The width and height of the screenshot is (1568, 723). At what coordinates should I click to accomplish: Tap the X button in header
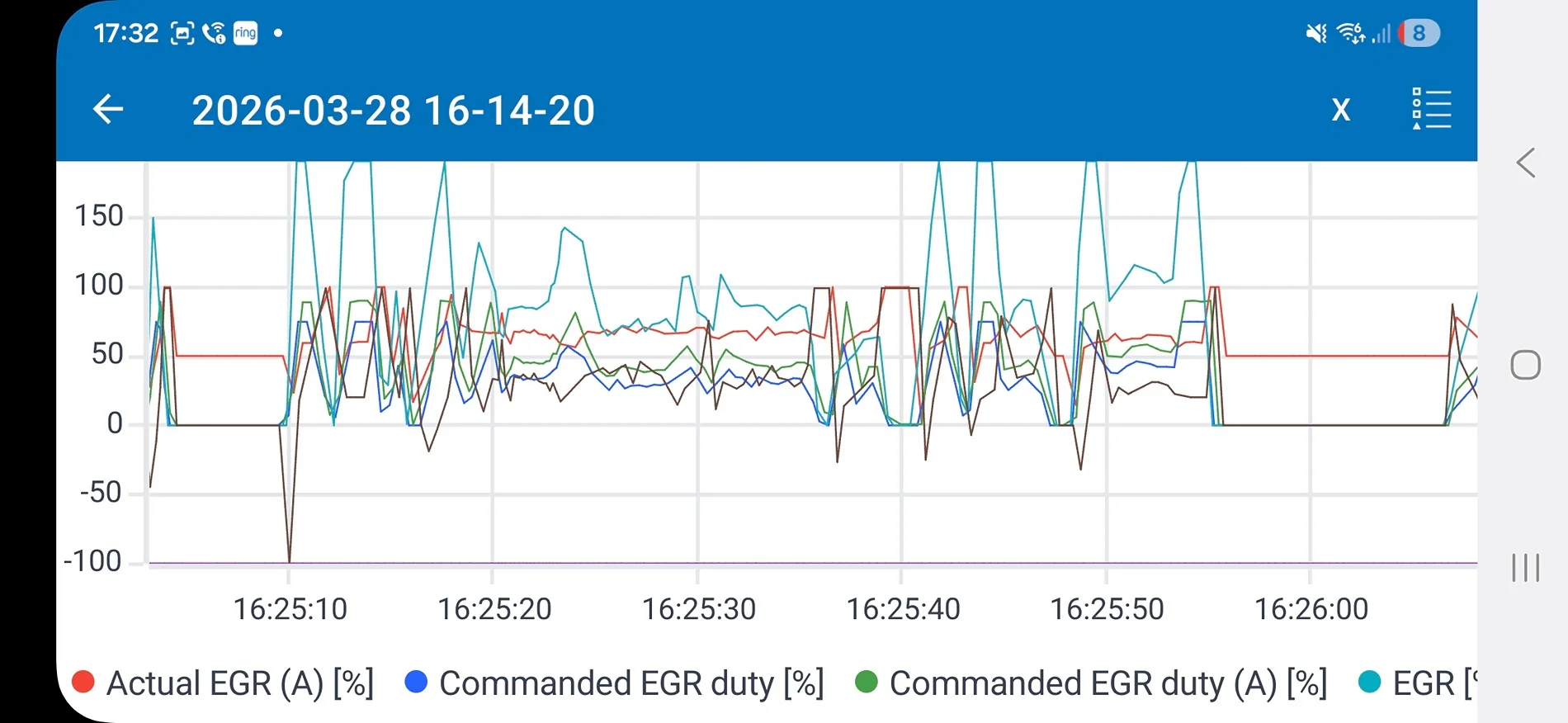coord(1341,110)
